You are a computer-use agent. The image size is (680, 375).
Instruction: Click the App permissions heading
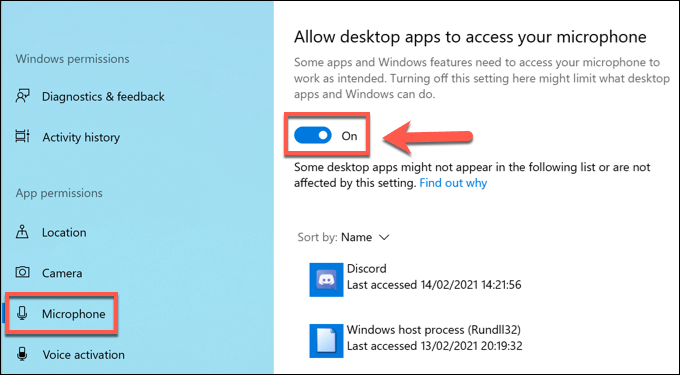coord(59,193)
